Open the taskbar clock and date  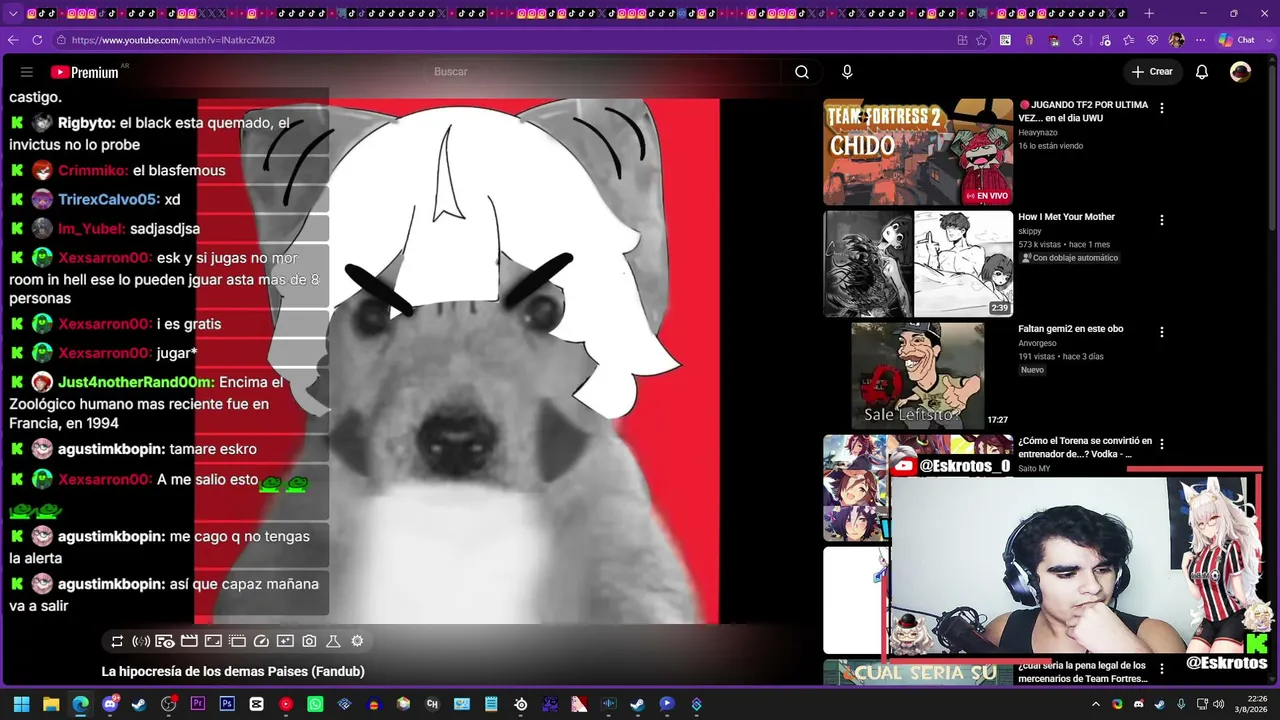1249,704
